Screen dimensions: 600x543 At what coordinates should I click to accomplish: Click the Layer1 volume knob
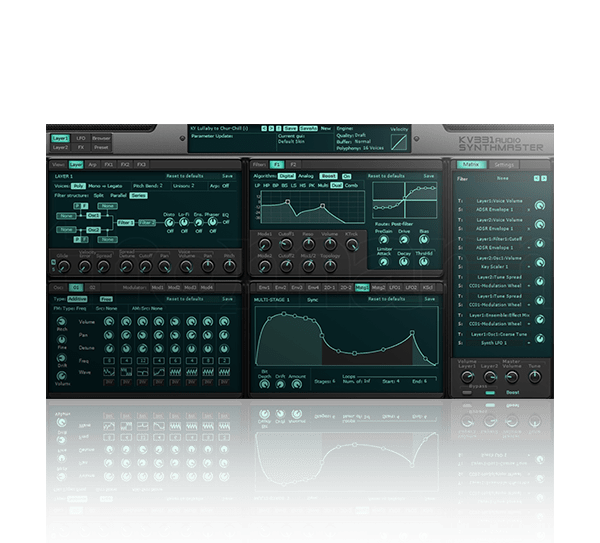pyautogui.click(x=467, y=377)
